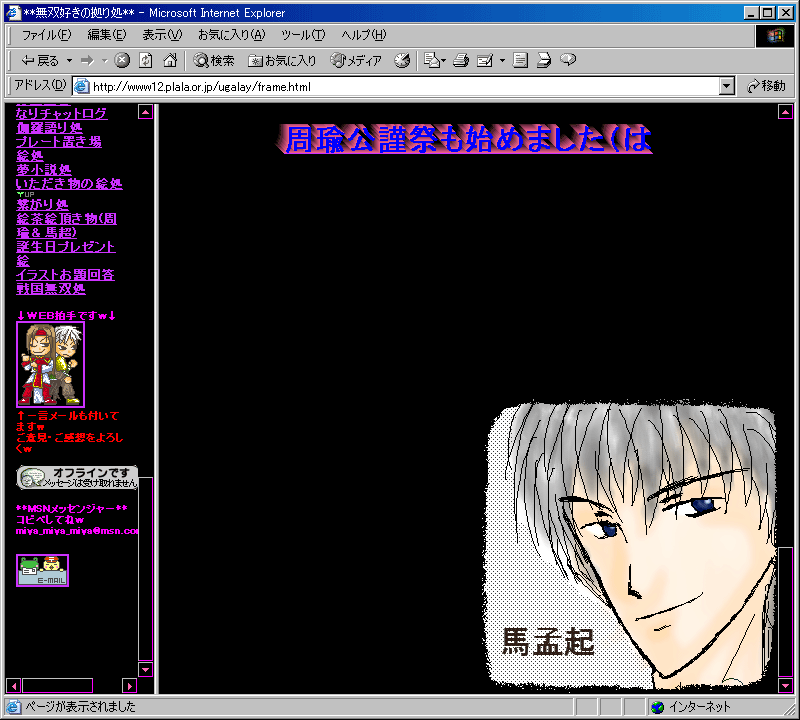This screenshot has height=720, width=800.
Task: Click the toolbar icon left of speech bubbles
Action: click(544, 61)
